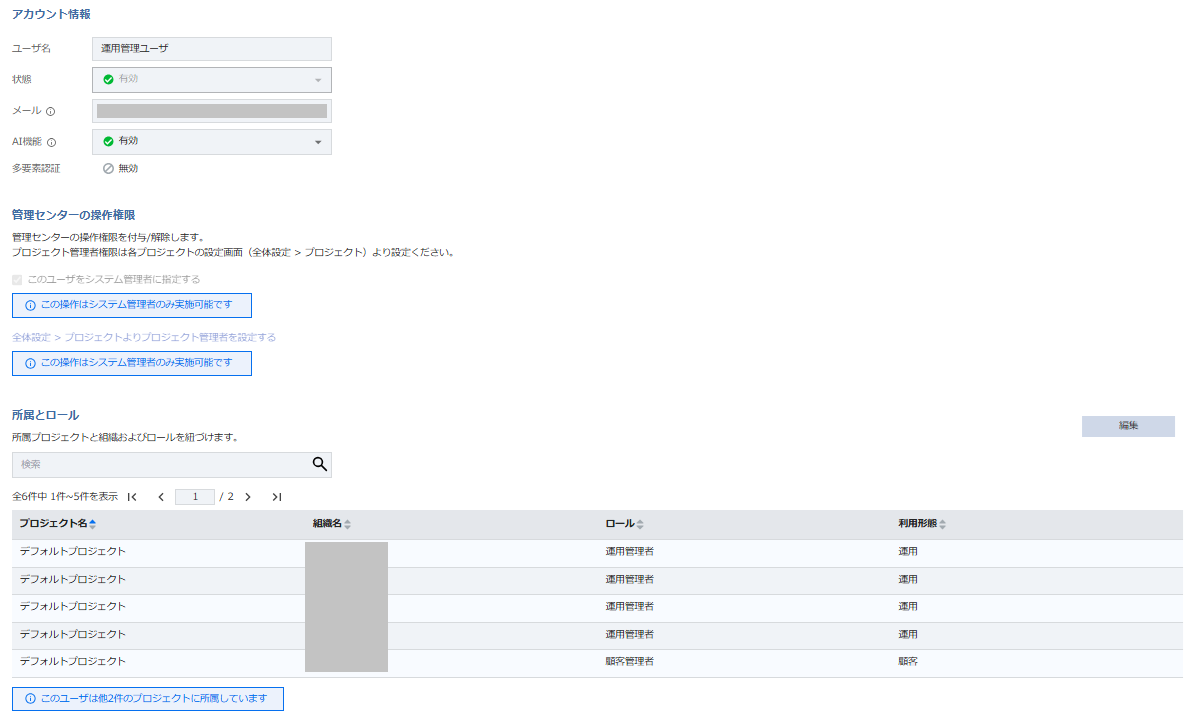Jump to the last page of results
The image size is (1196, 726).
[x=277, y=497]
